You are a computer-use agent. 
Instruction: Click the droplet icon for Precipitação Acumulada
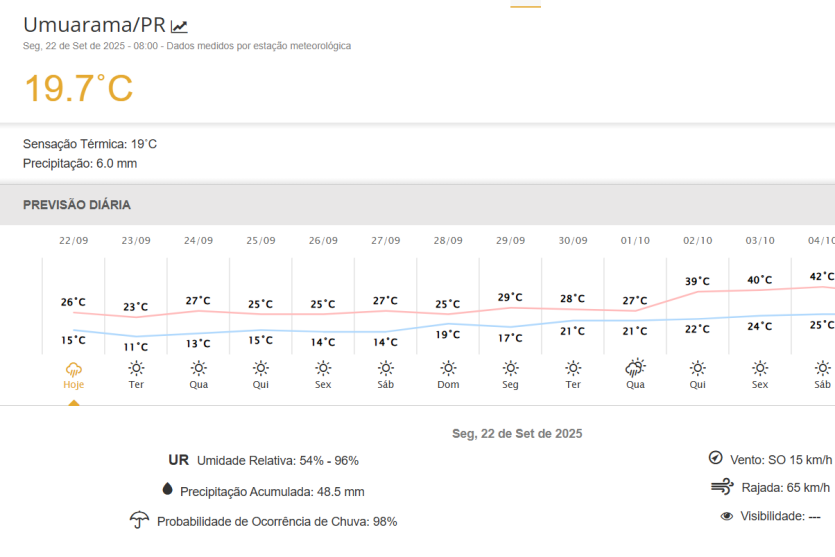[167, 490]
